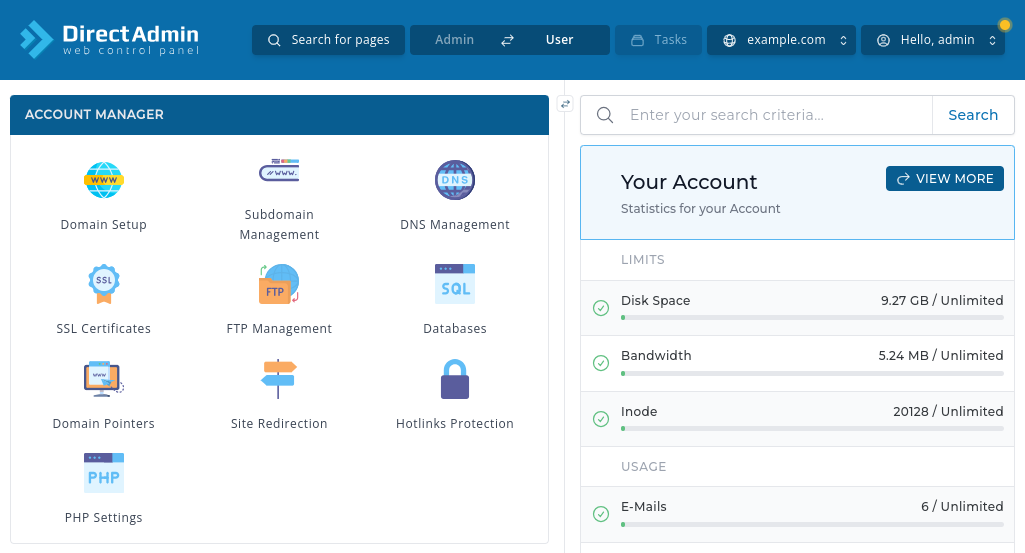1025x553 pixels.
Task: Click the Tasks menu item
Action: click(659, 40)
